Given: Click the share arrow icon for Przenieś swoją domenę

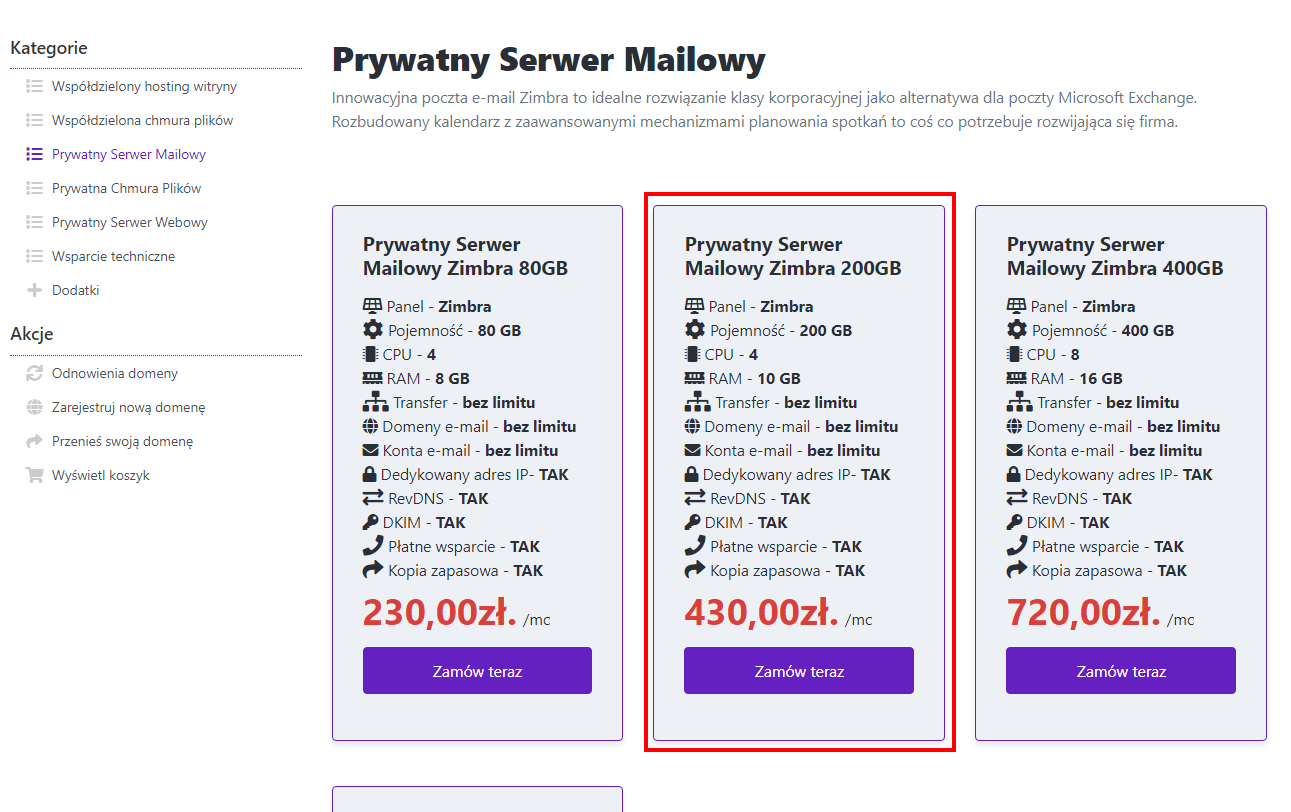Looking at the screenshot, I should (34, 442).
